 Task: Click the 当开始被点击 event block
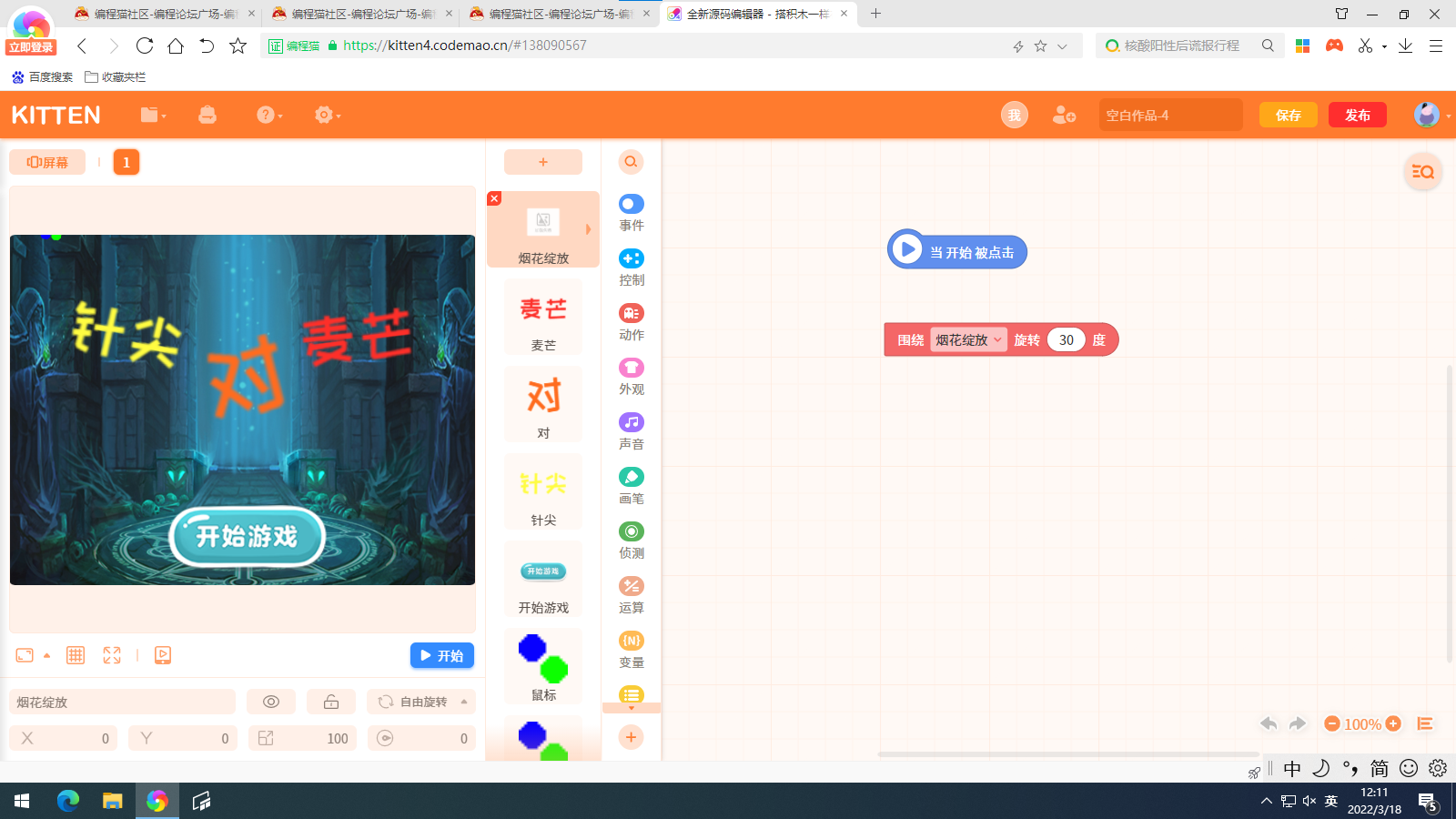point(957,251)
